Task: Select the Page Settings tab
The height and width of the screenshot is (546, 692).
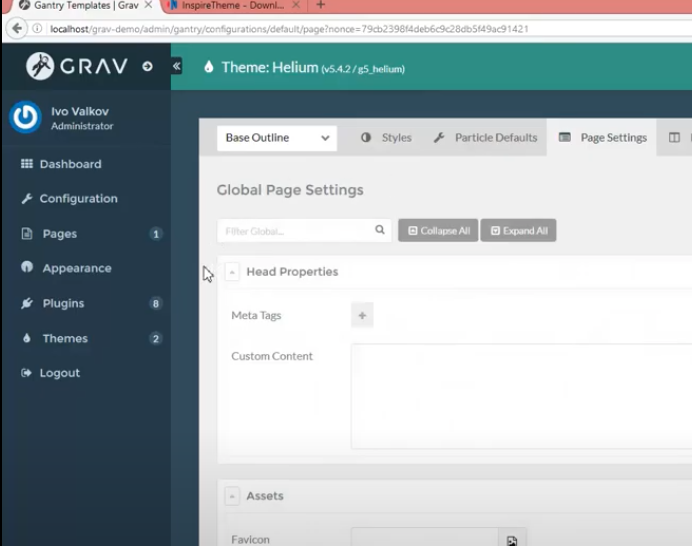Action: pyautogui.click(x=602, y=138)
